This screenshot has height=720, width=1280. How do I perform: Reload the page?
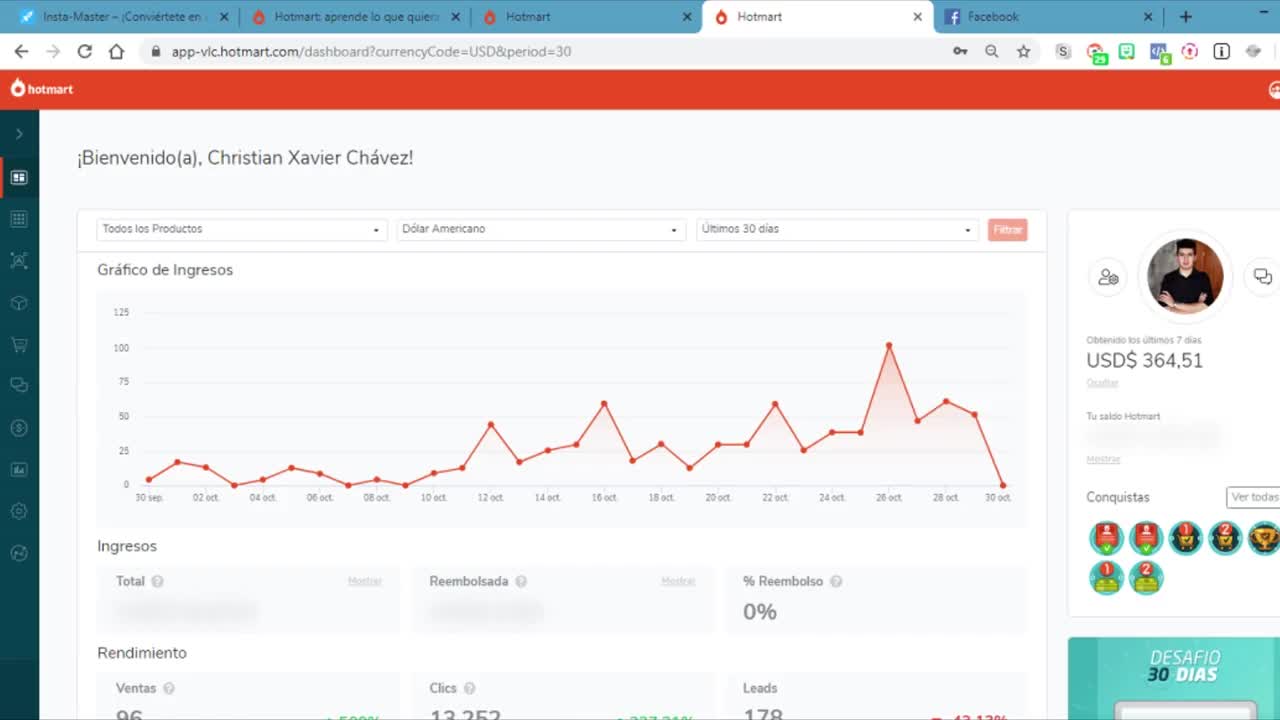point(85,51)
